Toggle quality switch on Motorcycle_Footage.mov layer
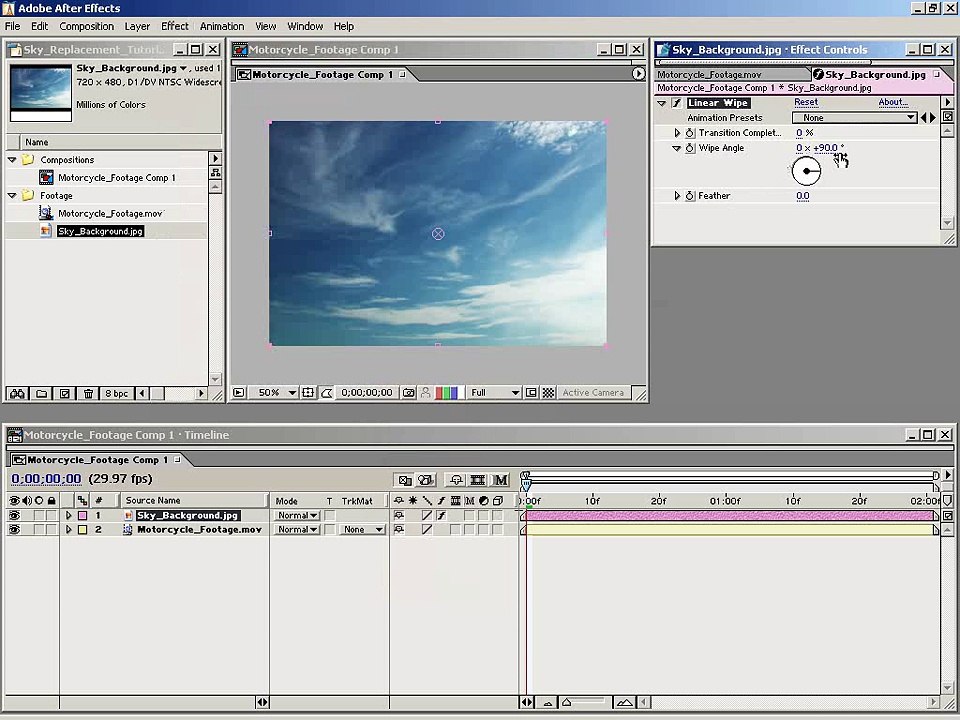Screen dimensions: 960x720 [x=427, y=530]
